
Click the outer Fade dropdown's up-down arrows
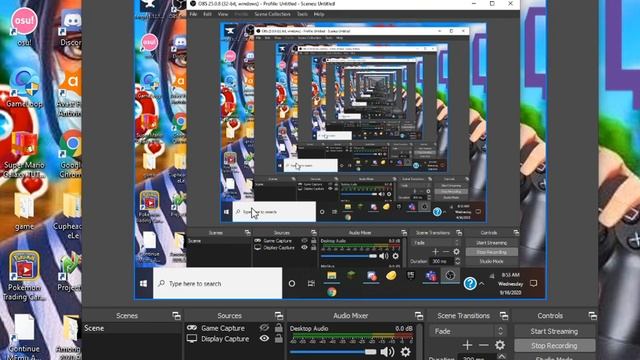(500, 331)
